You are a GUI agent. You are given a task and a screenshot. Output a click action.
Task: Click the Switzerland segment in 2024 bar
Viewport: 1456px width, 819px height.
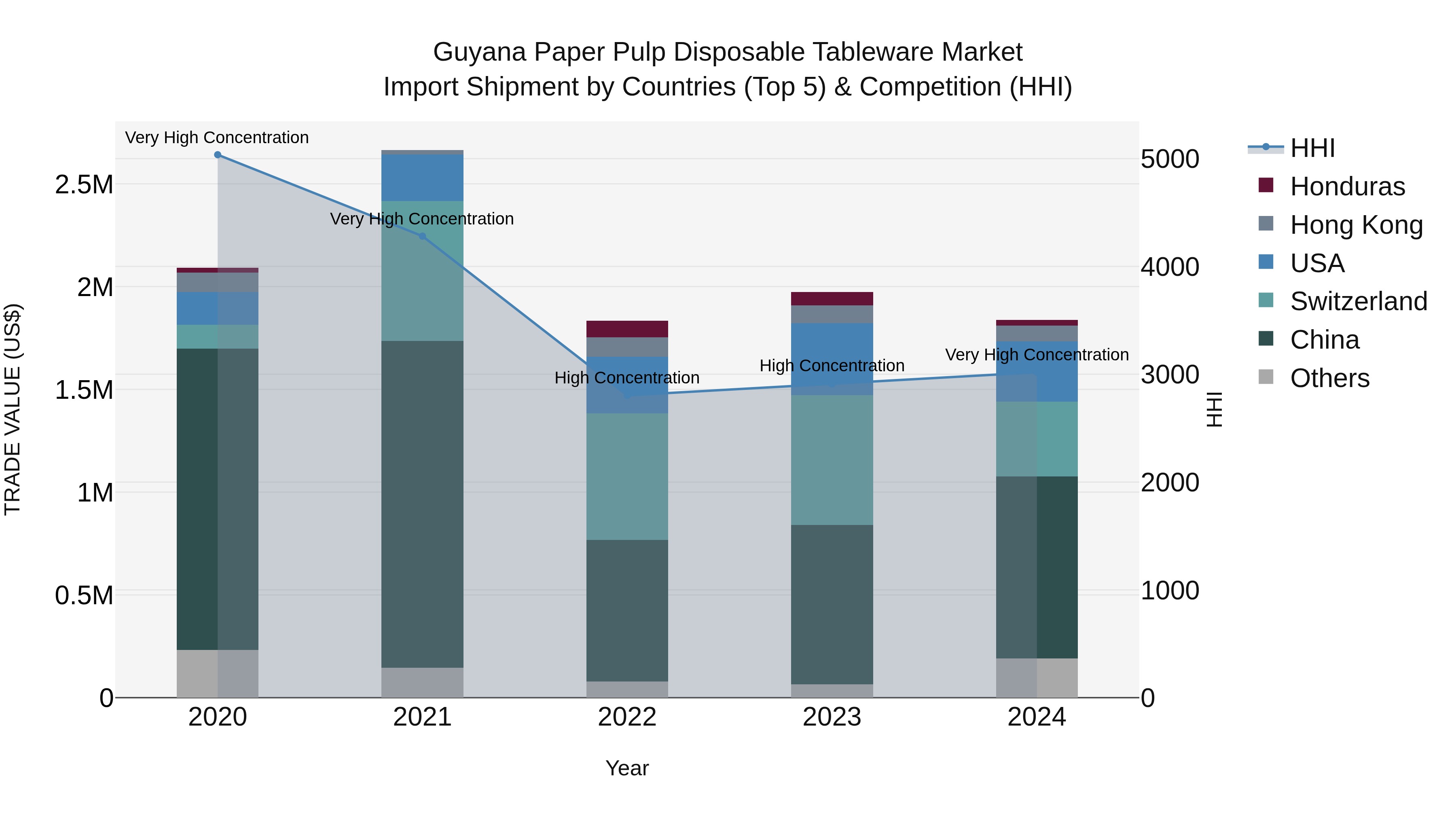click(x=1037, y=439)
